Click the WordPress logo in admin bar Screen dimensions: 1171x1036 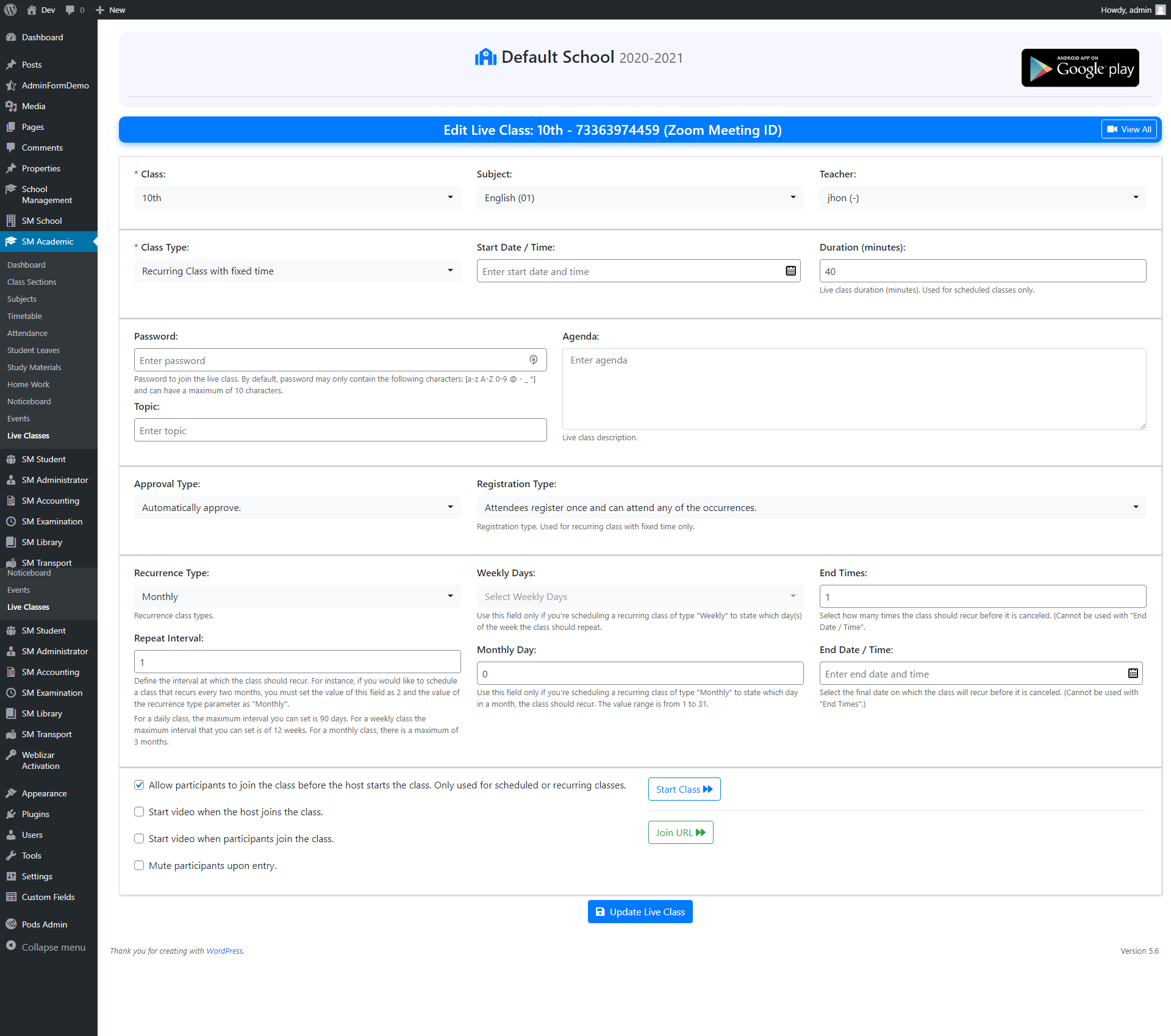[10, 10]
